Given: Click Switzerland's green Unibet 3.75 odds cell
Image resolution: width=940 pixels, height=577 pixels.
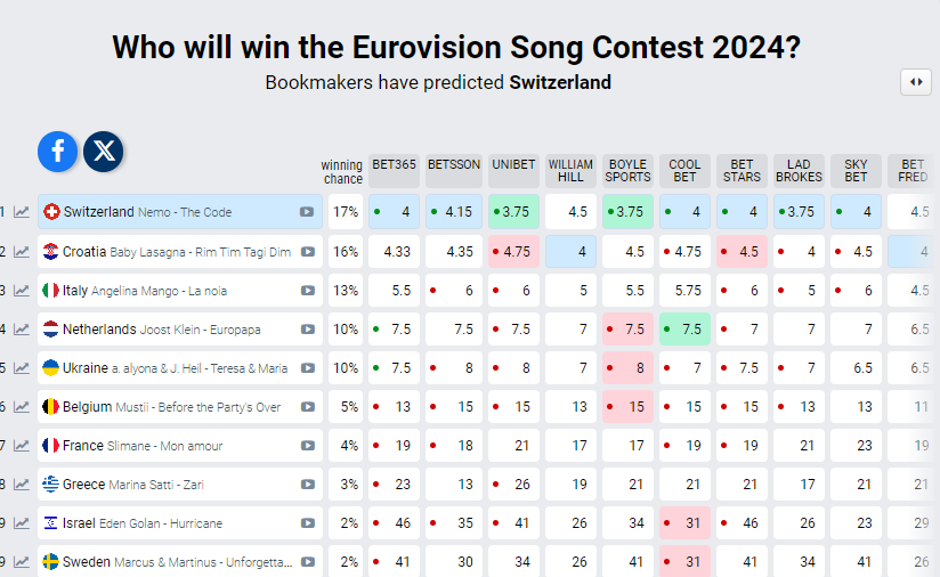Looking at the screenshot, I should click(x=514, y=212).
